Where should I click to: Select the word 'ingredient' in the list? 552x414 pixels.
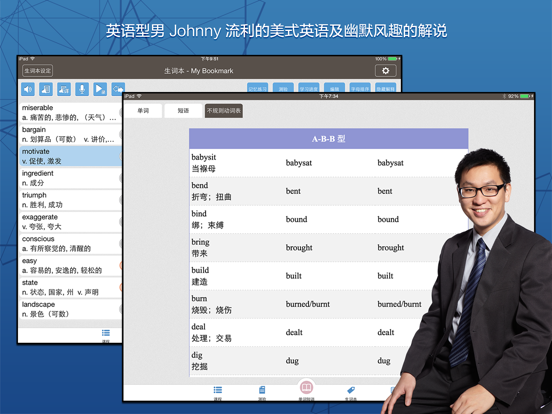[x=70, y=178]
